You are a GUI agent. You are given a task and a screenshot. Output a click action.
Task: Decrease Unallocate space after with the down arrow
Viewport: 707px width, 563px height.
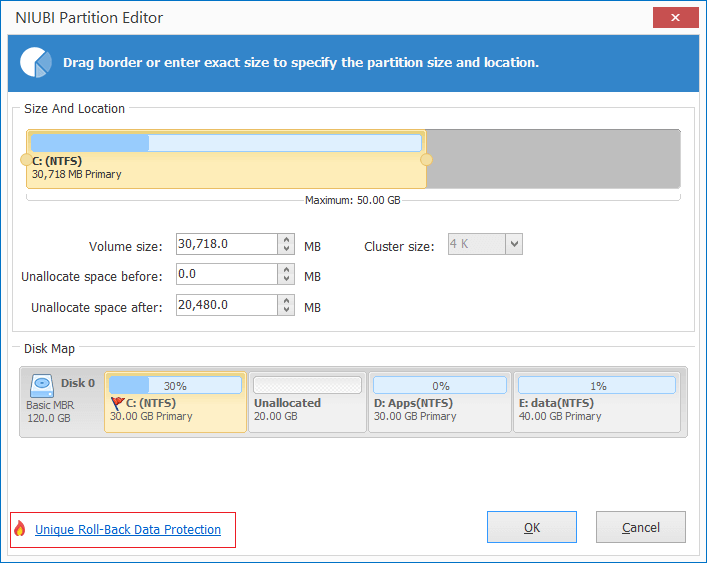(286, 310)
